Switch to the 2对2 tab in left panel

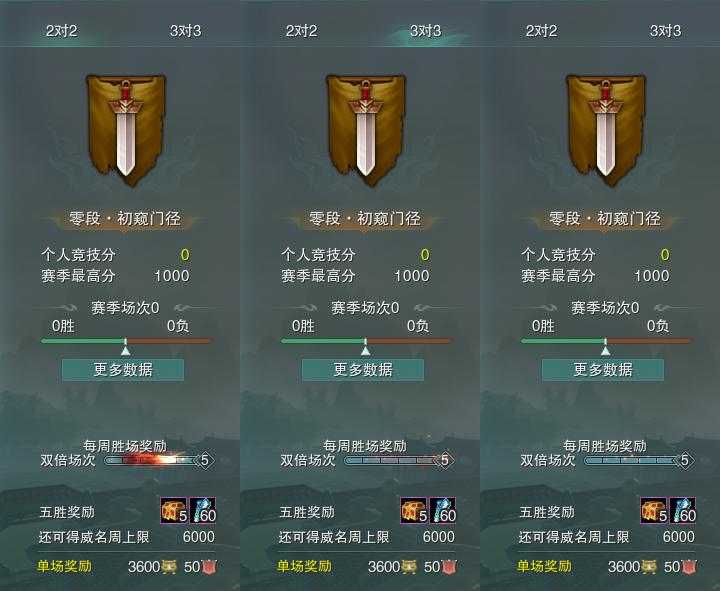click(x=61, y=31)
